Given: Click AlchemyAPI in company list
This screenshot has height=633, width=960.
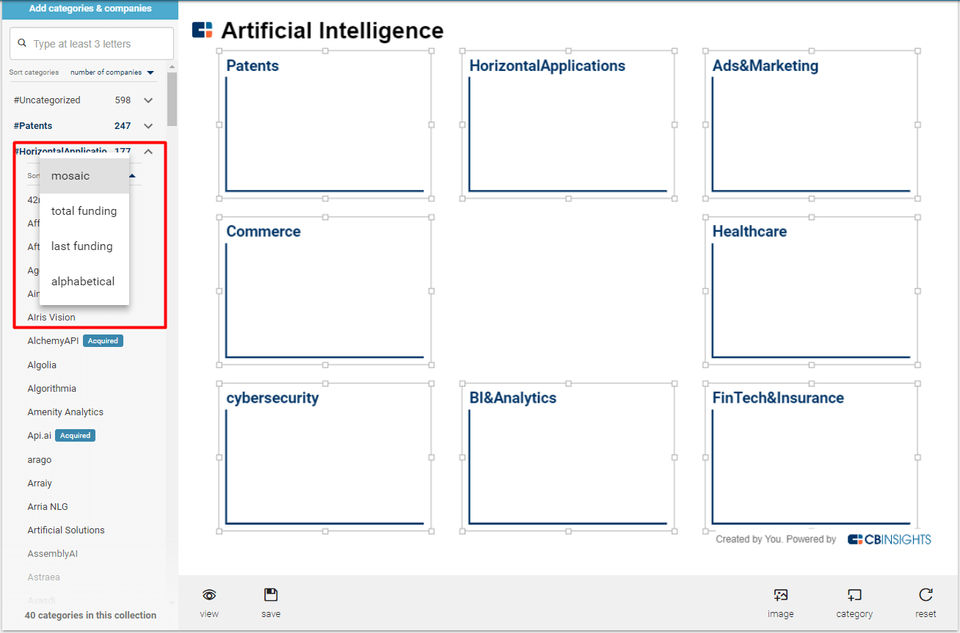Looking at the screenshot, I should [53, 341].
